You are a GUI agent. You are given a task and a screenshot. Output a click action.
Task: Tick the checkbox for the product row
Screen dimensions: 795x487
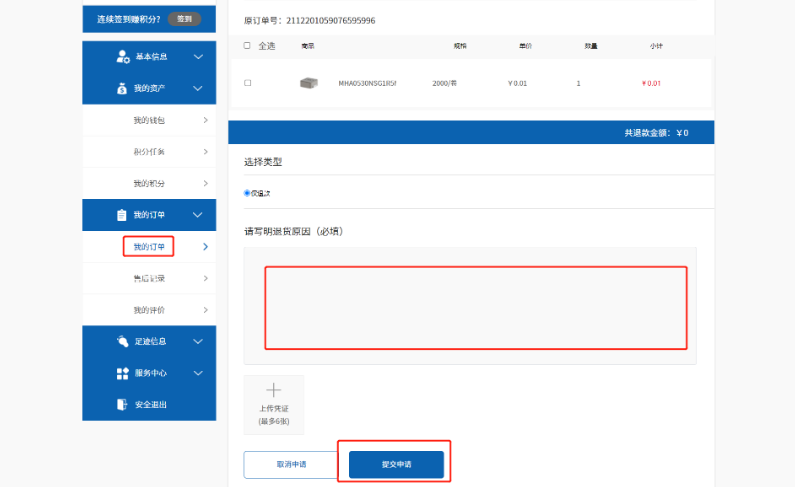click(247, 83)
